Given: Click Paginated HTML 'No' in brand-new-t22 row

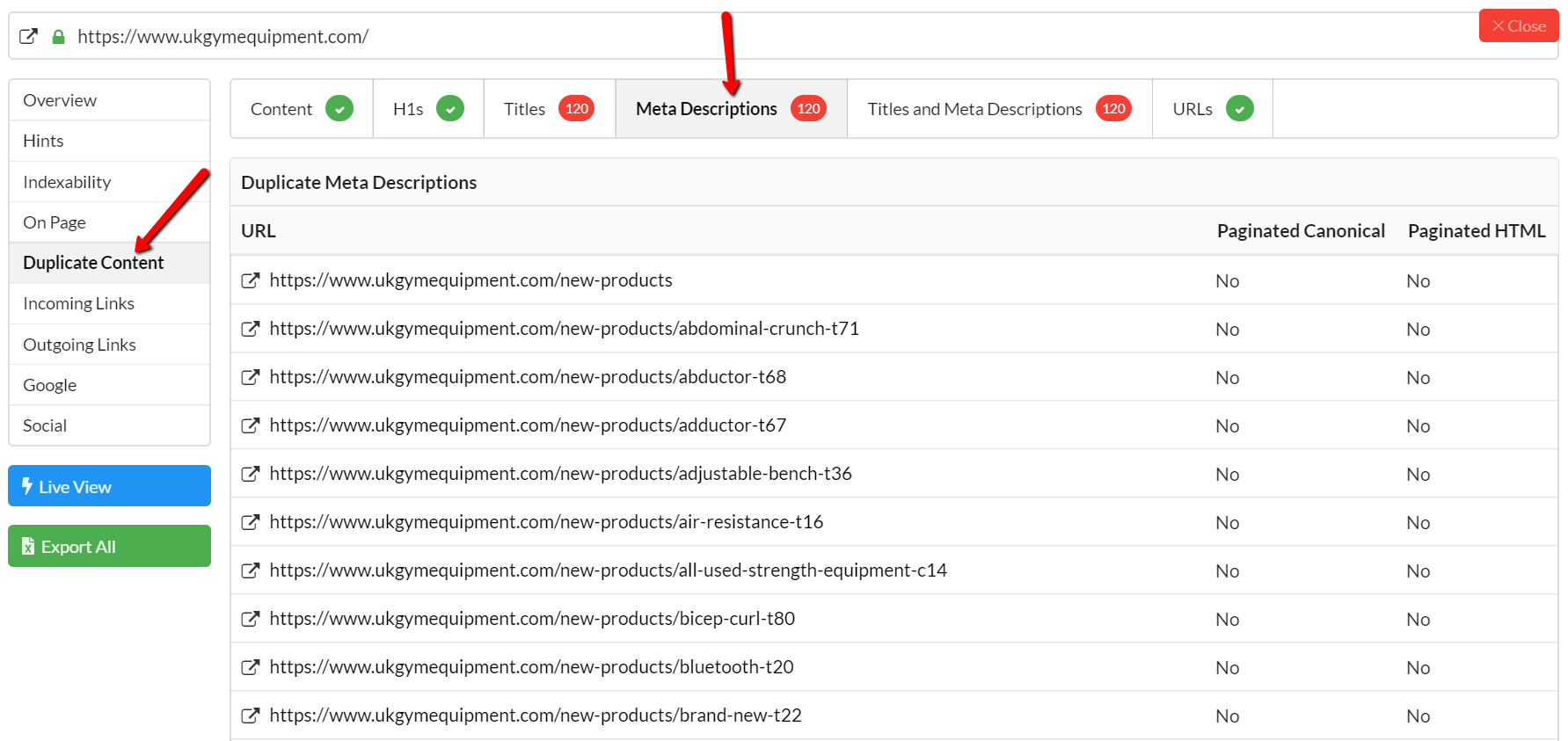Looking at the screenshot, I should tap(1418, 716).
